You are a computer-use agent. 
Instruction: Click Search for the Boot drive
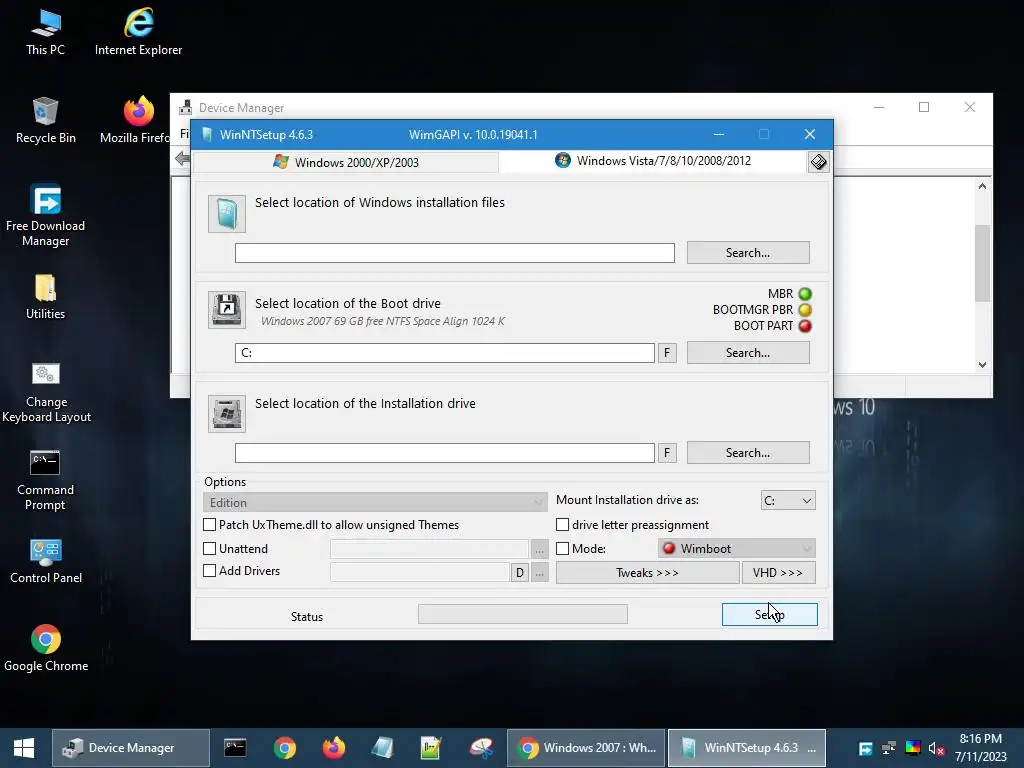748,353
